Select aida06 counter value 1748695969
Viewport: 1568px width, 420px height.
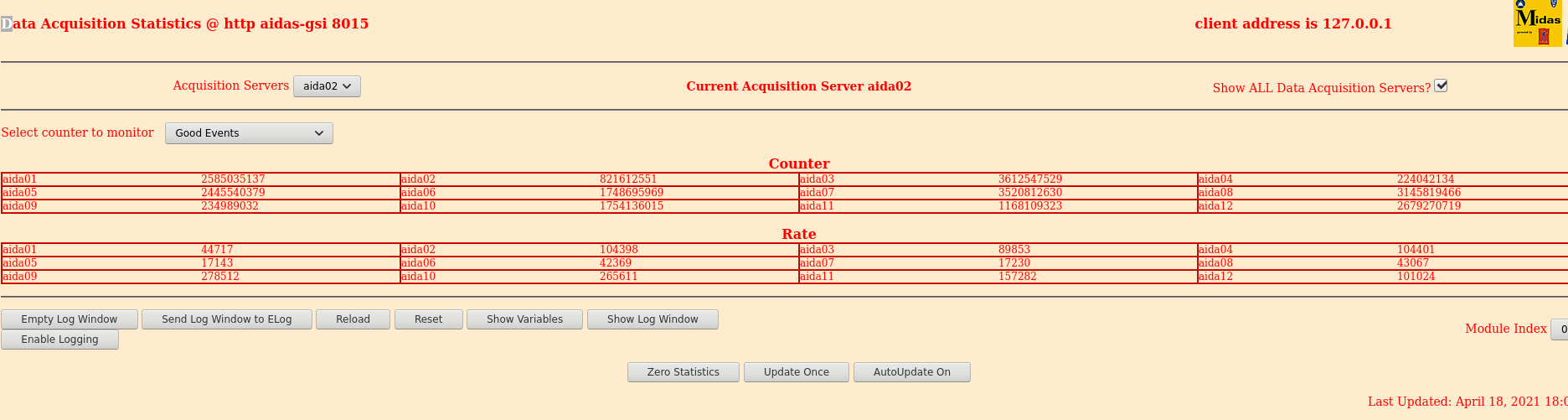point(632,193)
